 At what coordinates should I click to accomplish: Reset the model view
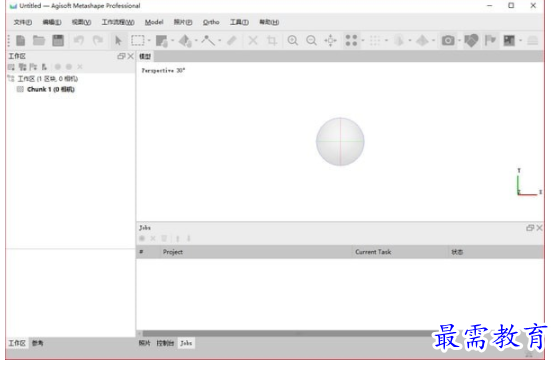coord(330,40)
